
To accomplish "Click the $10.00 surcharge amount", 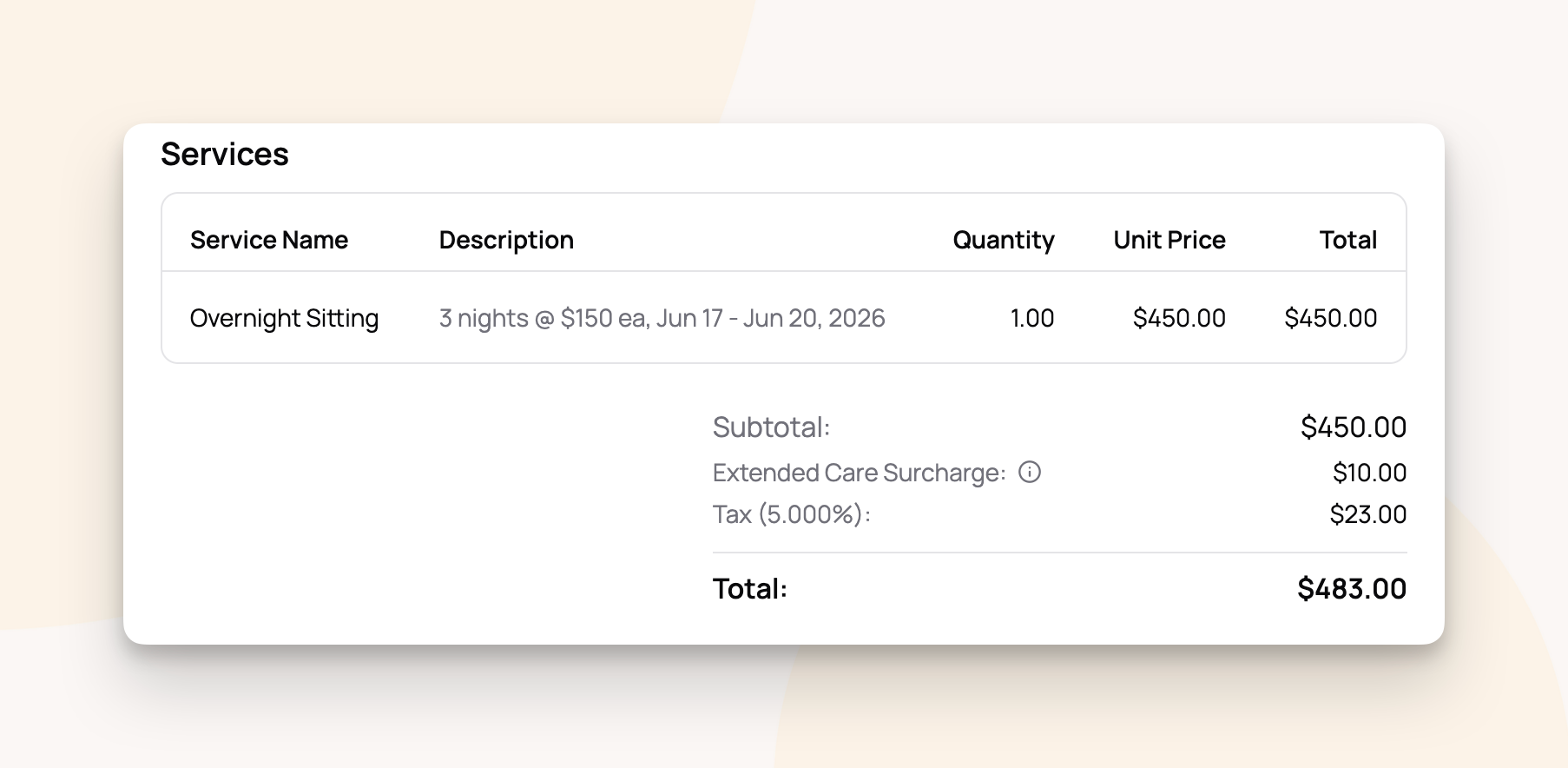I will (x=1370, y=473).
